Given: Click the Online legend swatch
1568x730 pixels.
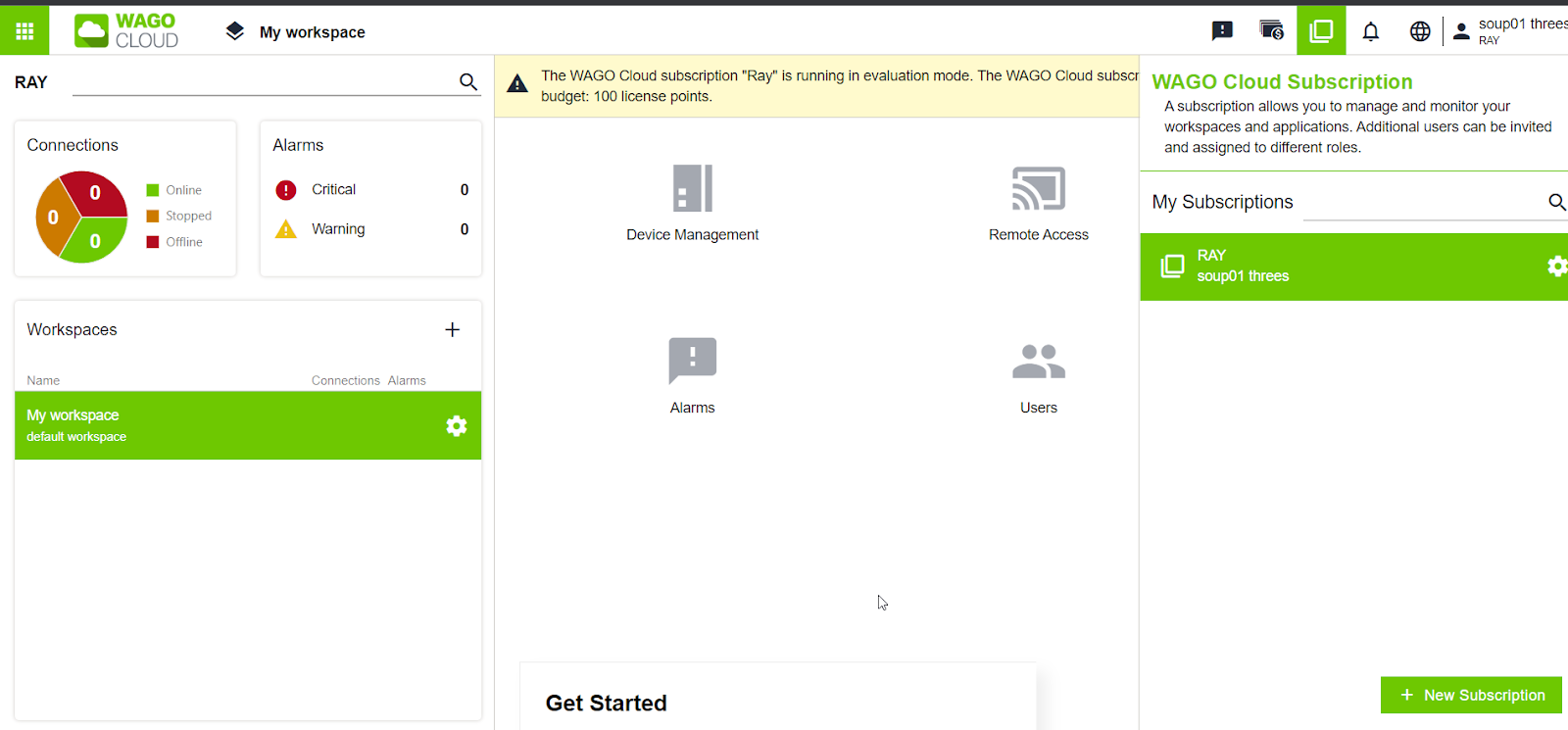Looking at the screenshot, I should [x=153, y=190].
